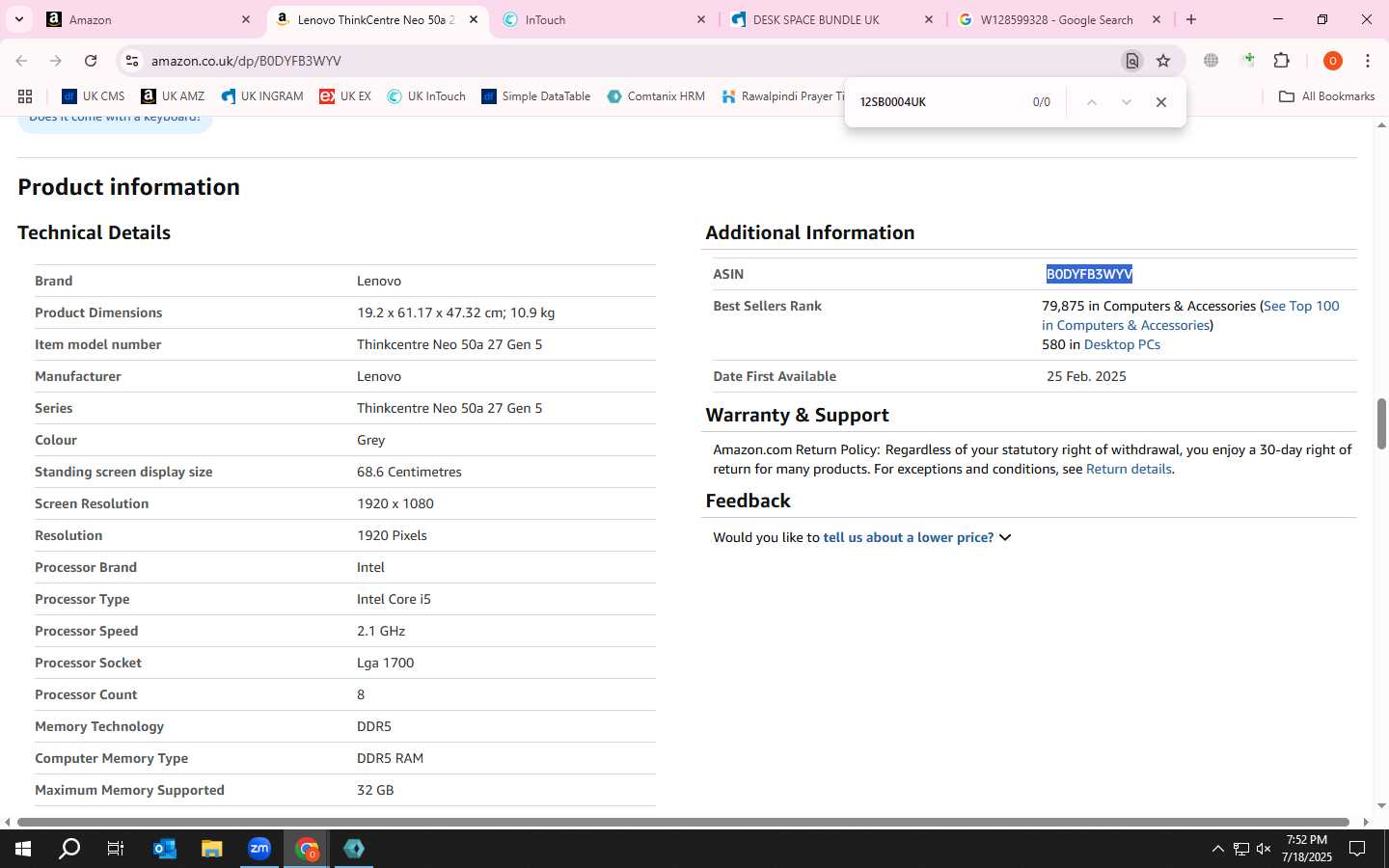Open the Extensions puzzle icon

click(x=1282, y=61)
